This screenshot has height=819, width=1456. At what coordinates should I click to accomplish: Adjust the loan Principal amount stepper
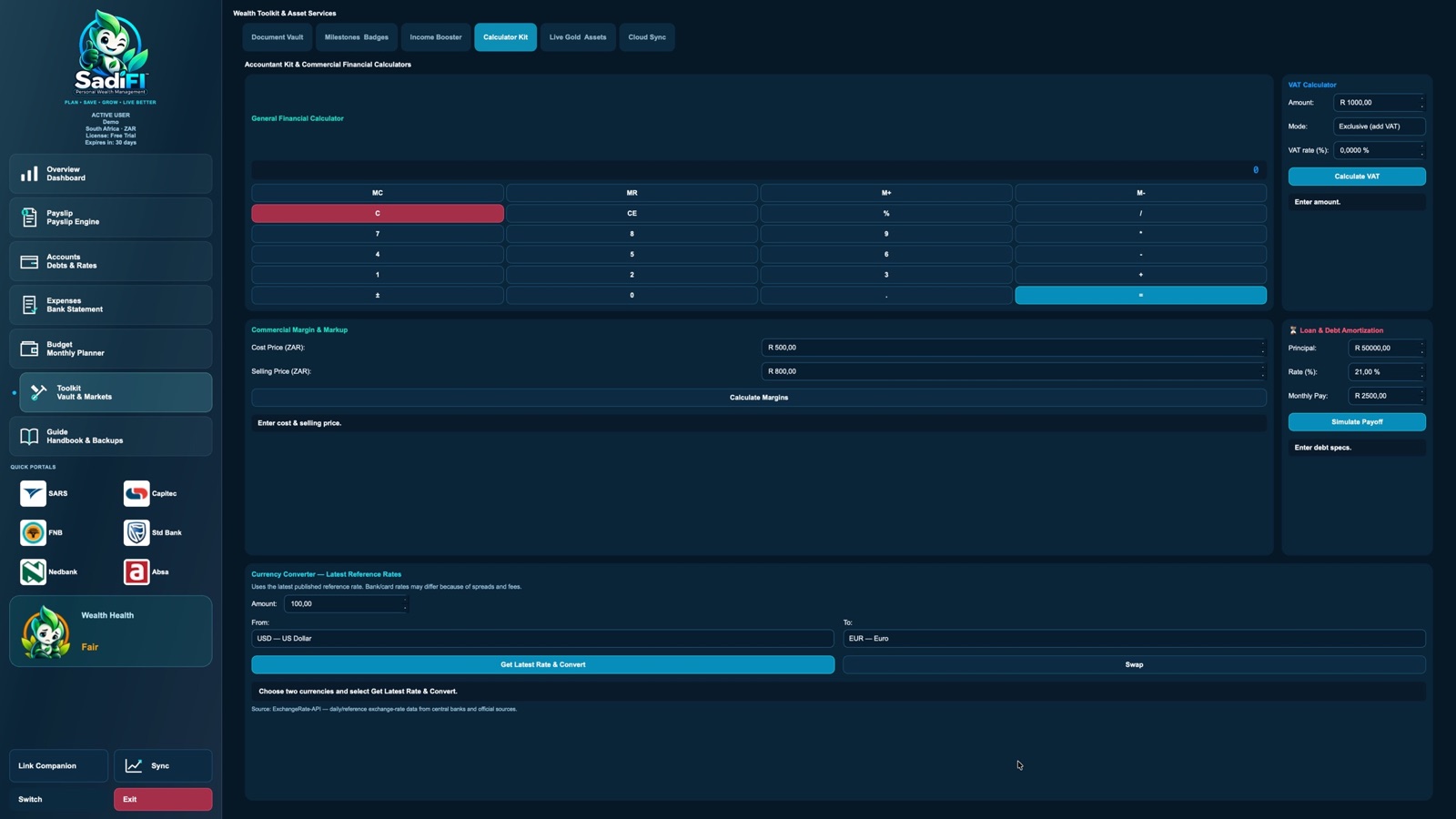point(1421,348)
